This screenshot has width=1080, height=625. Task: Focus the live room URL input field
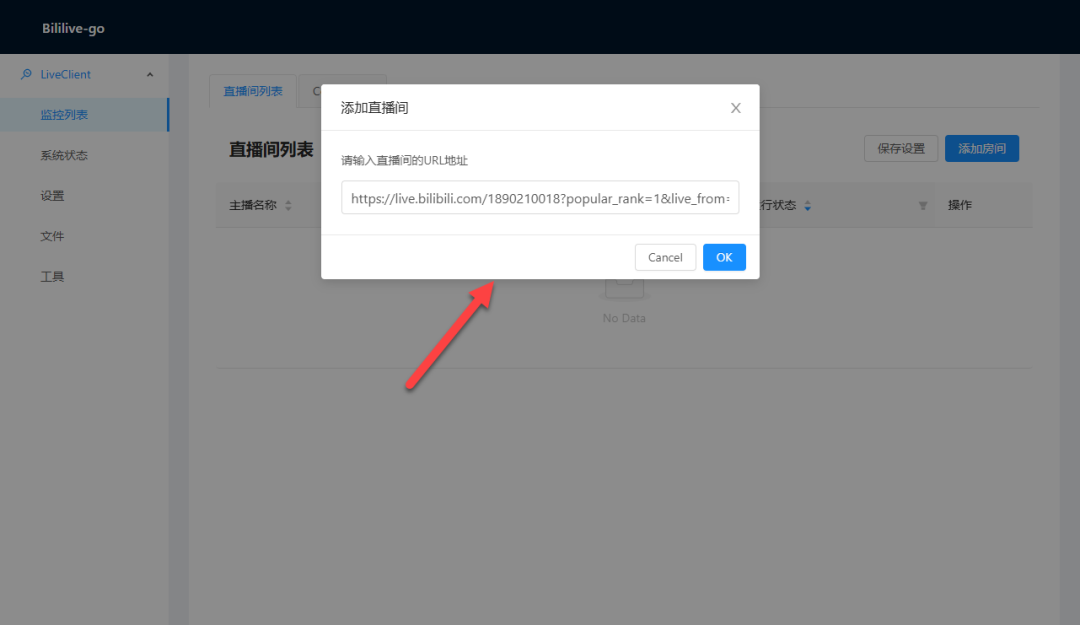tap(540, 198)
